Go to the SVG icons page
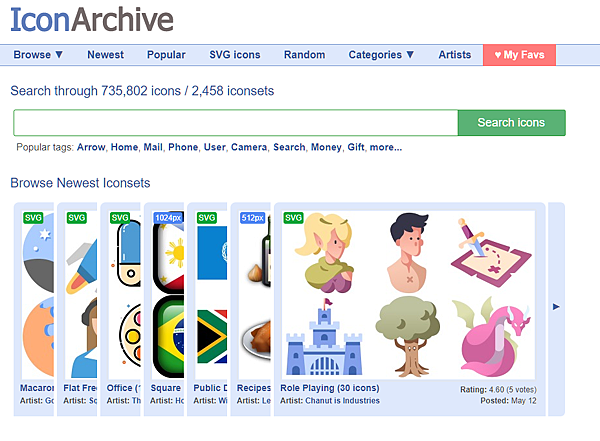This screenshot has width=600, height=441. [235, 55]
